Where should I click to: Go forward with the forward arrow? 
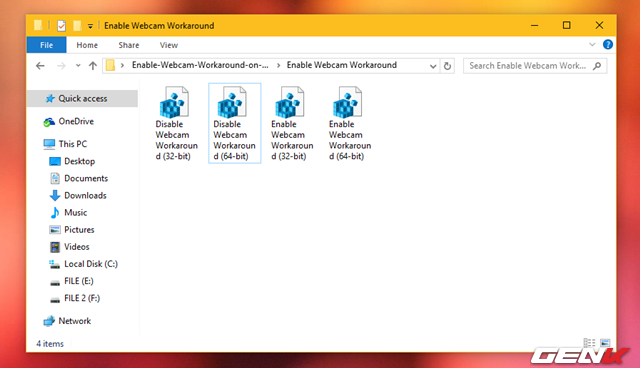pos(61,66)
